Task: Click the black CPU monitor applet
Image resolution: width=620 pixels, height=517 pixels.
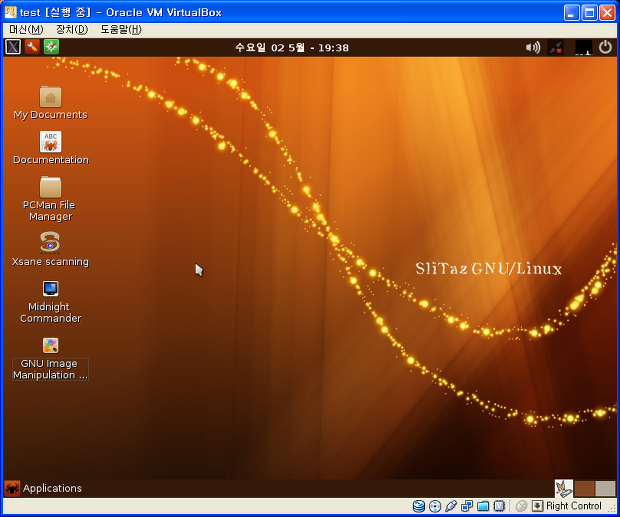Action: [x=583, y=48]
